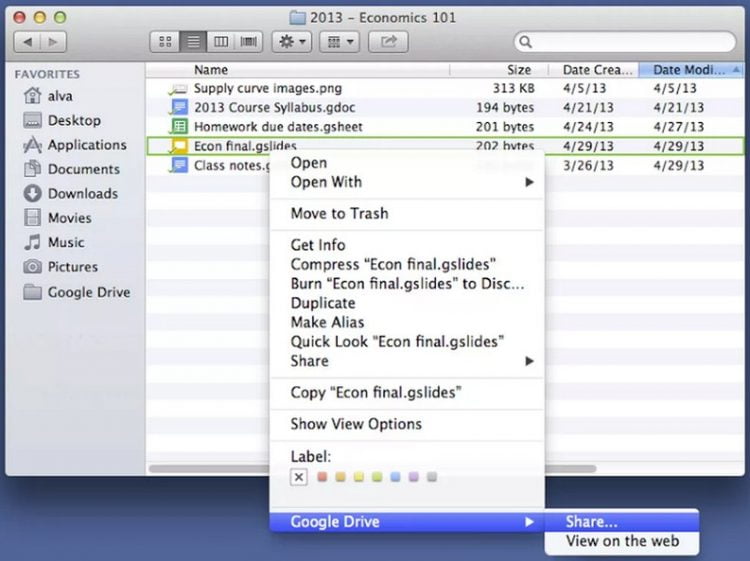This screenshot has height=561, width=750.
Task: Apply the blue label color
Action: click(395, 477)
